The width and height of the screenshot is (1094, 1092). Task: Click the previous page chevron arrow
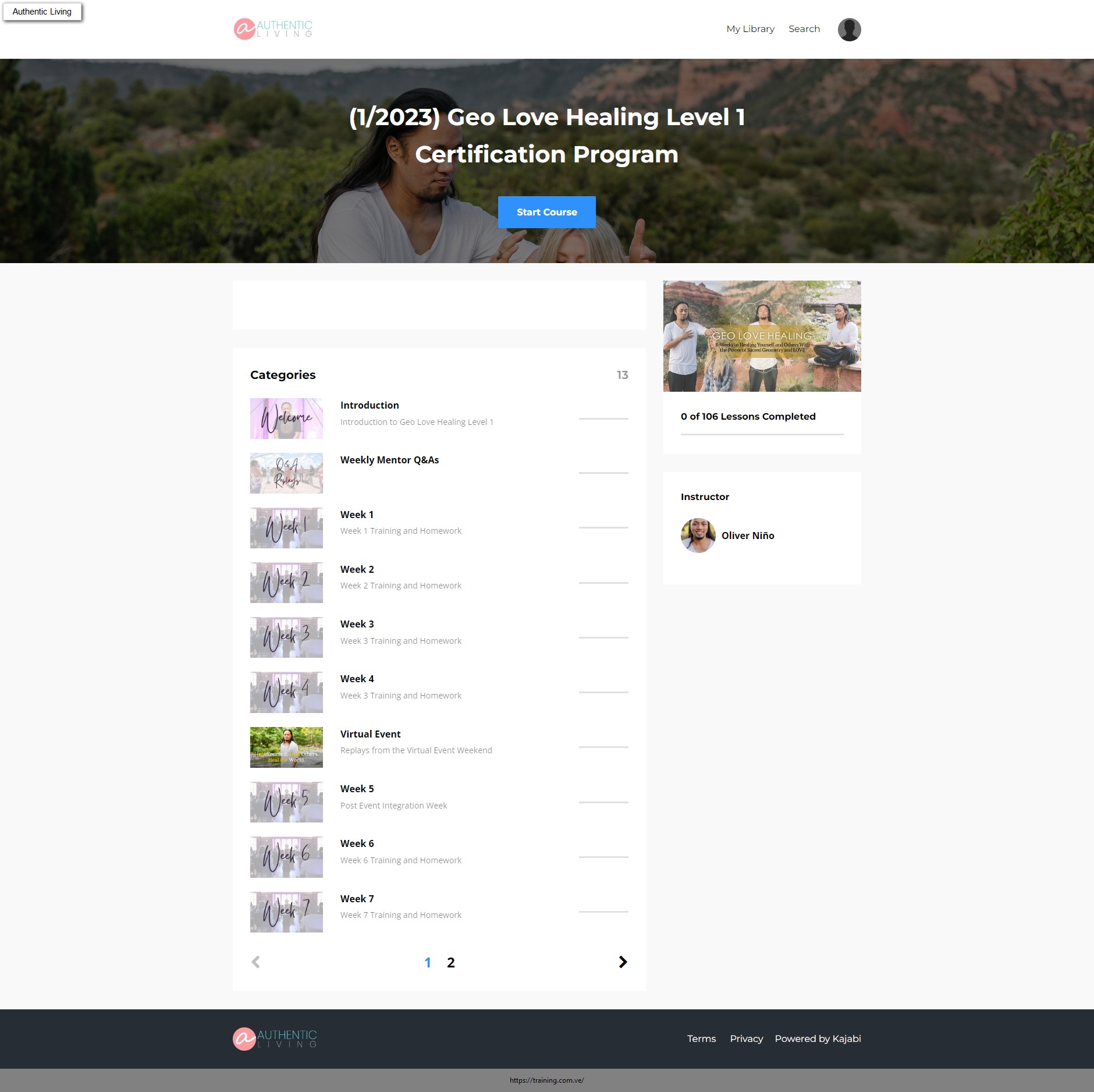(255, 962)
